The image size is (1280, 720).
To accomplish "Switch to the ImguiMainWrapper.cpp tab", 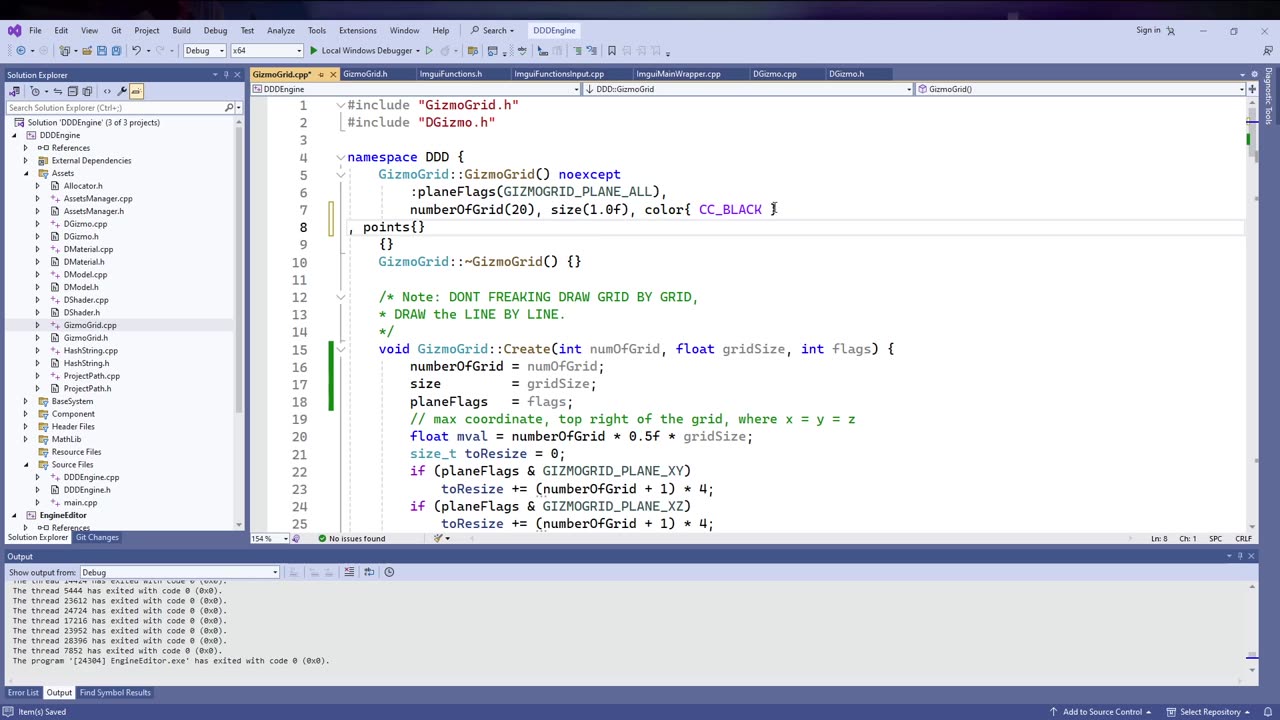I will pos(678,74).
